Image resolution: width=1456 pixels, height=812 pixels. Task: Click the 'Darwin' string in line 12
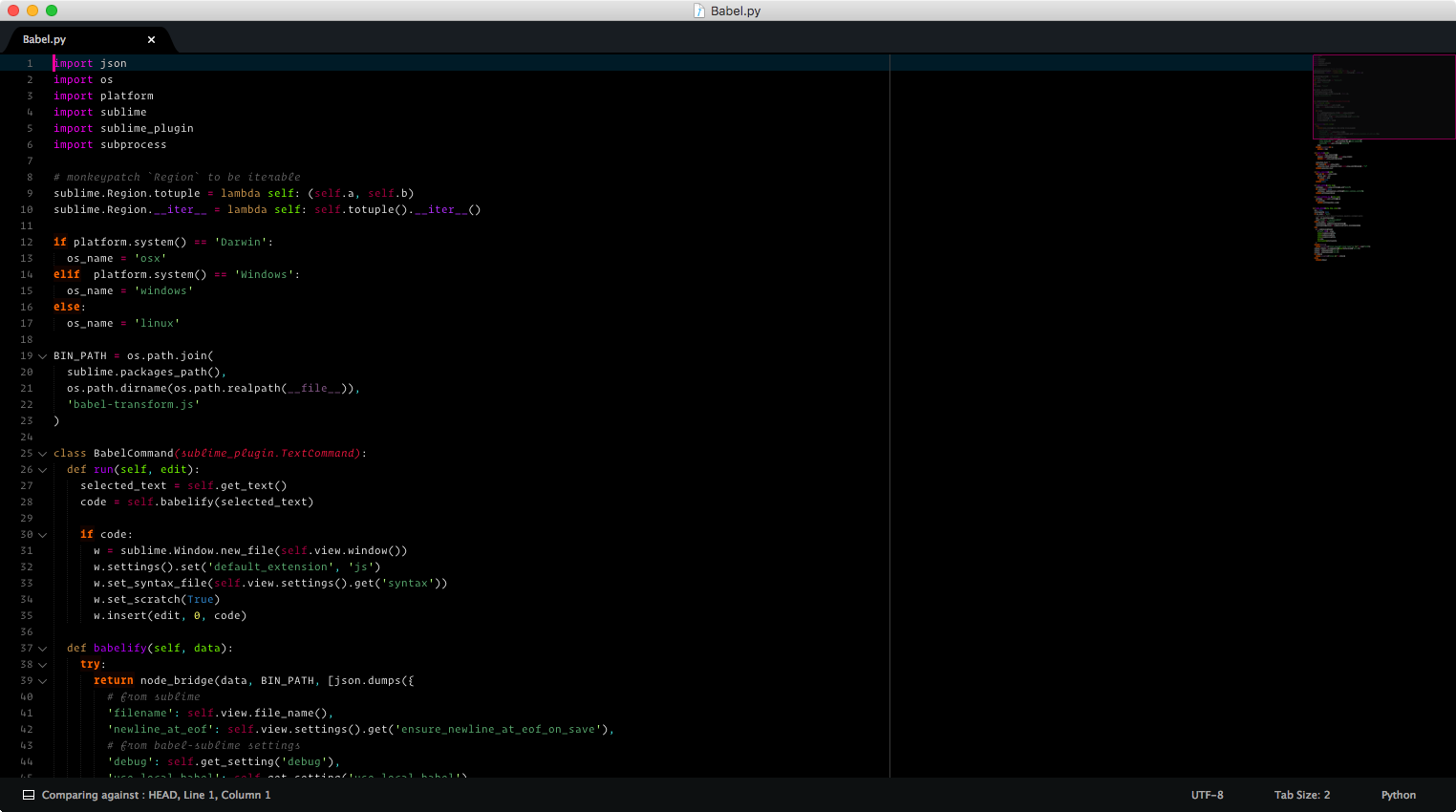pos(241,243)
